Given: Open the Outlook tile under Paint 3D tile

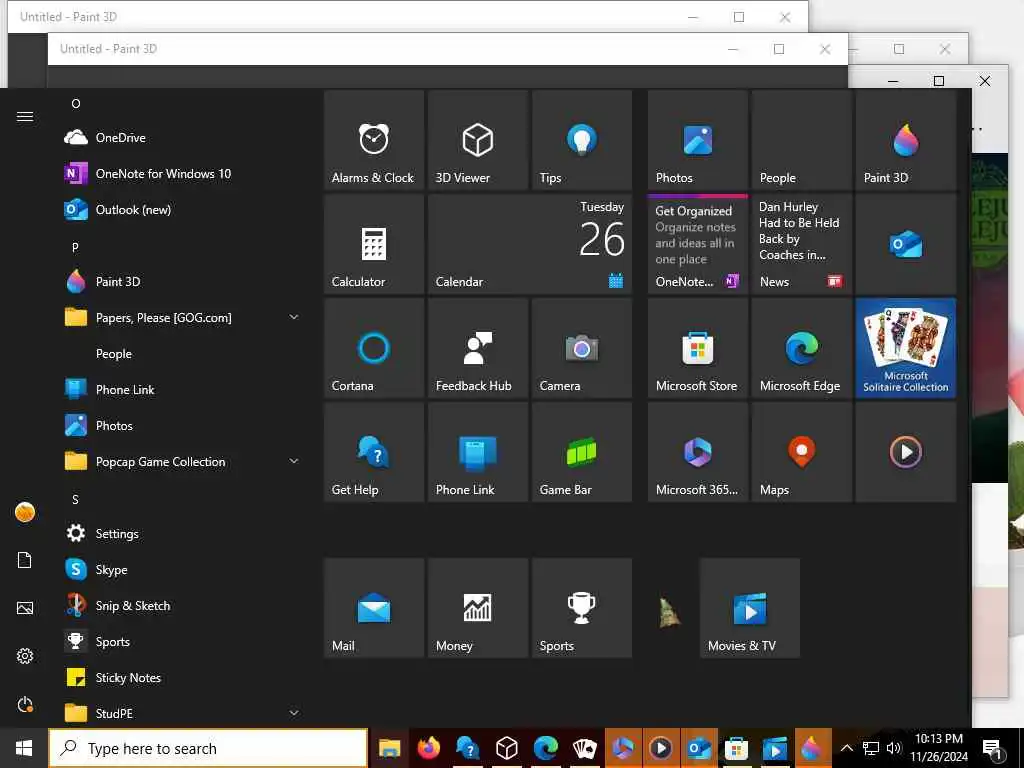Looking at the screenshot, I should [905, 244].
